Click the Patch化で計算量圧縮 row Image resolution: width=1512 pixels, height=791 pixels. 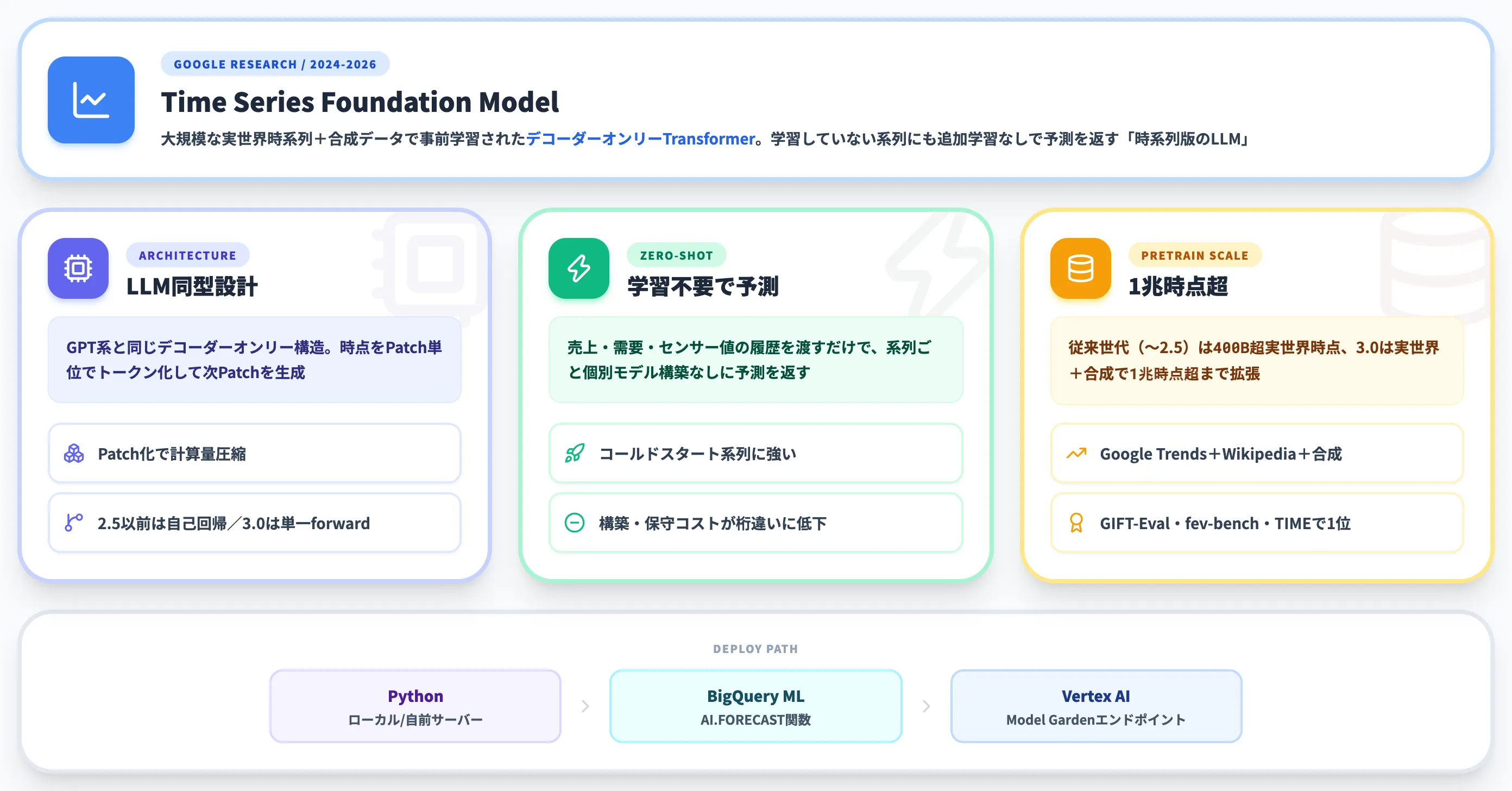click(254, 453)
